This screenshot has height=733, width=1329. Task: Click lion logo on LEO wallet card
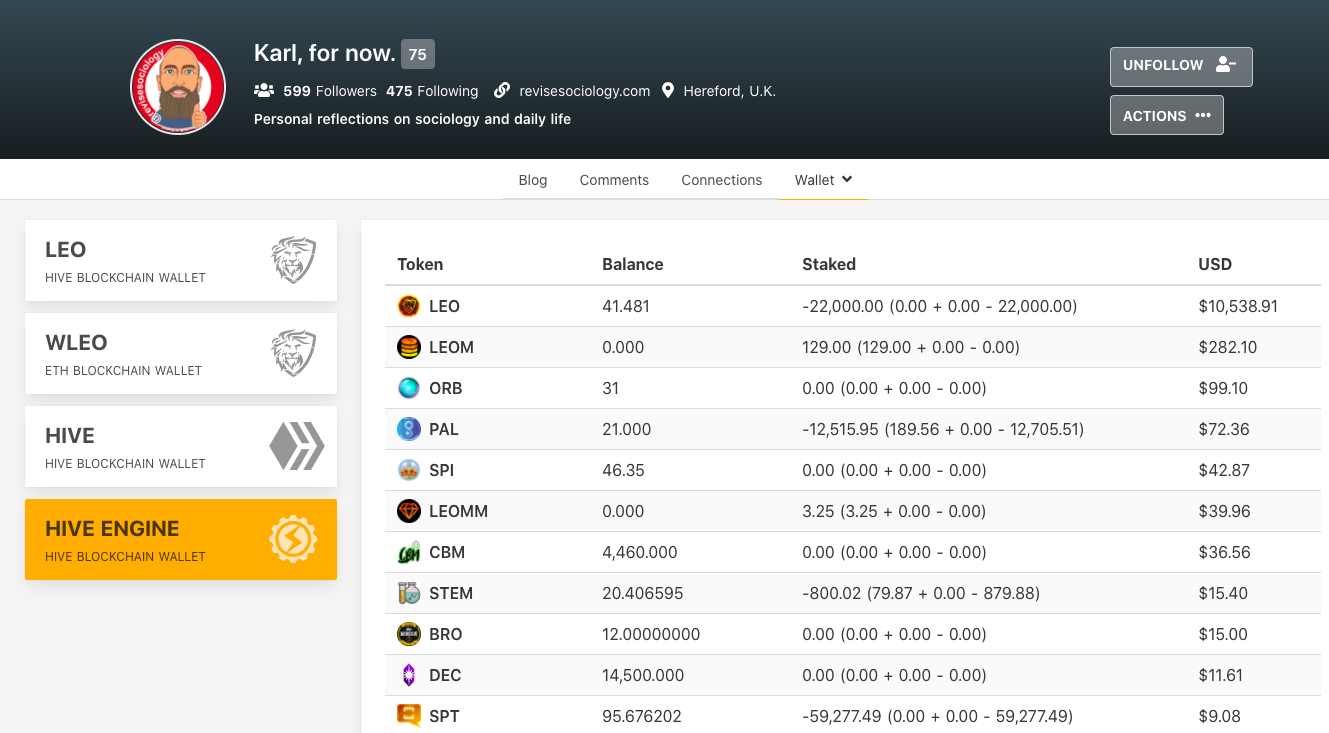click(x=294, y=260)
